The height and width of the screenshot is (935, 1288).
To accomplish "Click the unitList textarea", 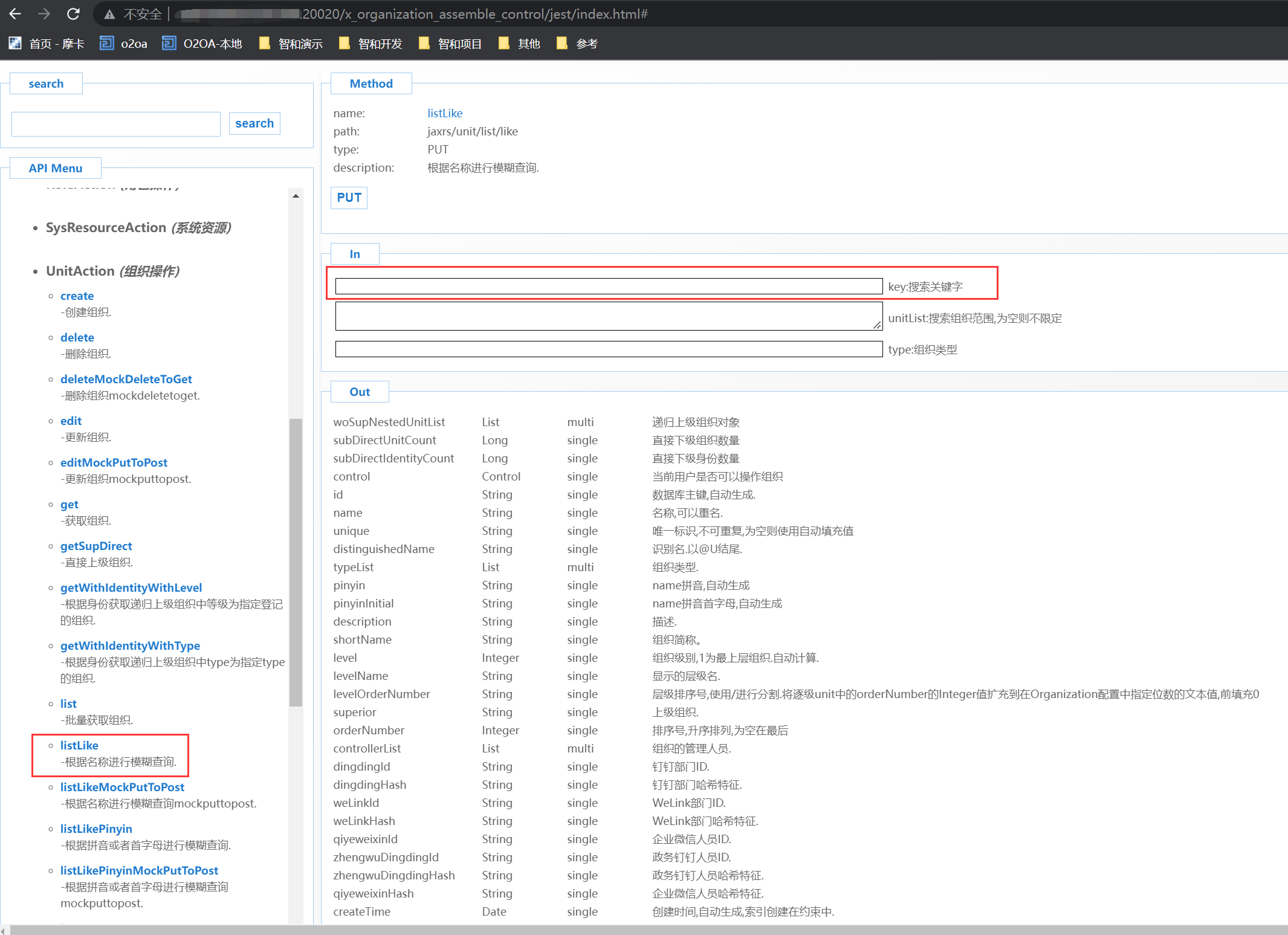I will pyautogui.click(x=608, y=316).
